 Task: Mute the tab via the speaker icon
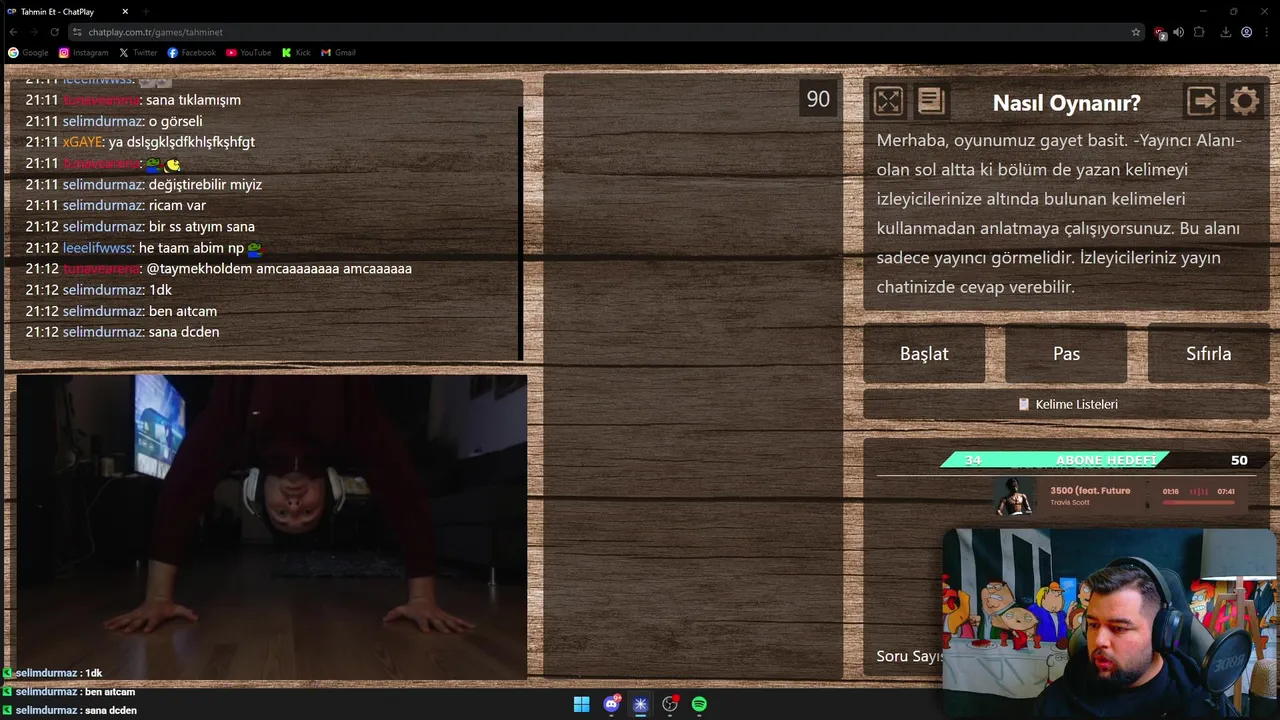1179,32
